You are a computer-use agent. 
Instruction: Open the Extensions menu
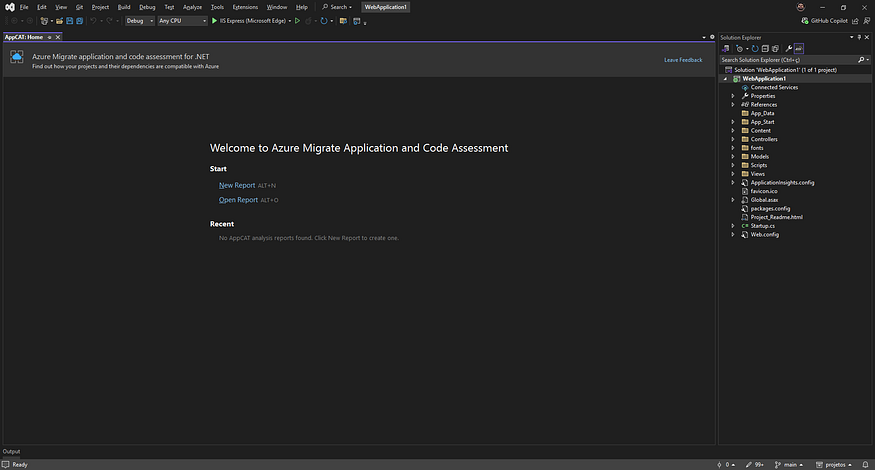(245, 7)
